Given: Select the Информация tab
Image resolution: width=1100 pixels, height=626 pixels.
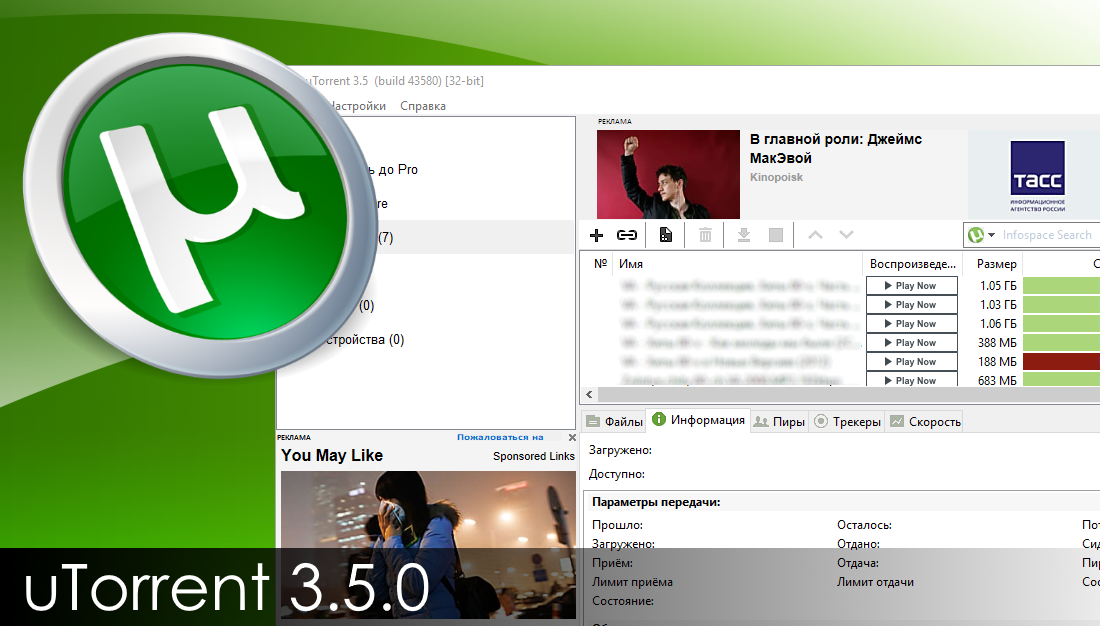Looking at the screenshot, I should pyautogui.click(x=699, y=420).
